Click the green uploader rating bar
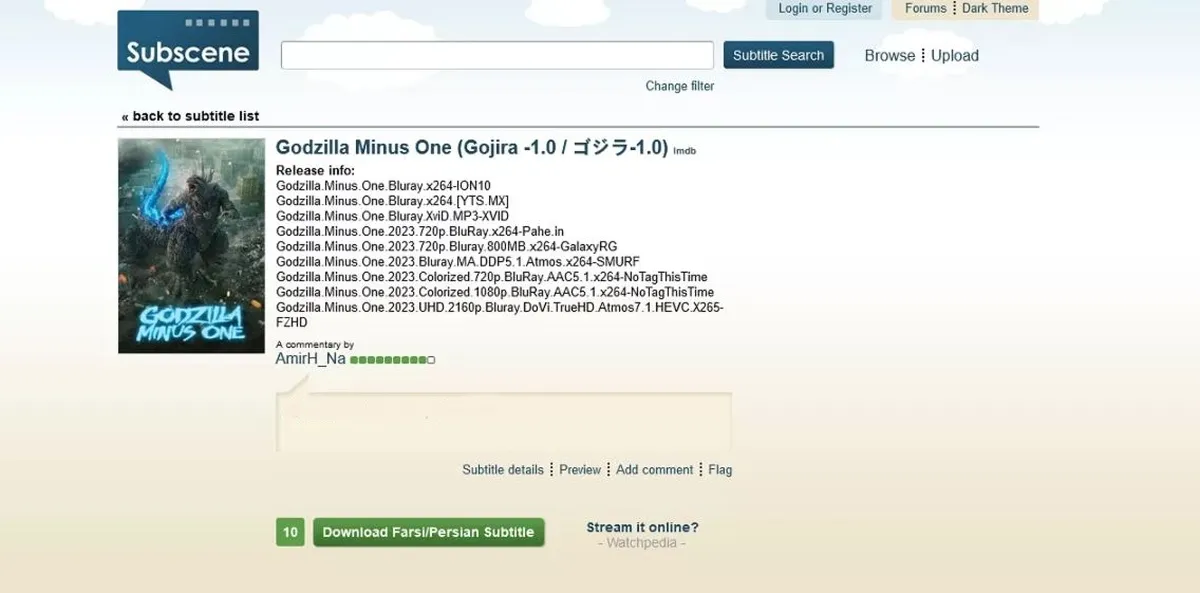Screen dimensions: 1200x593 point(392,360)
